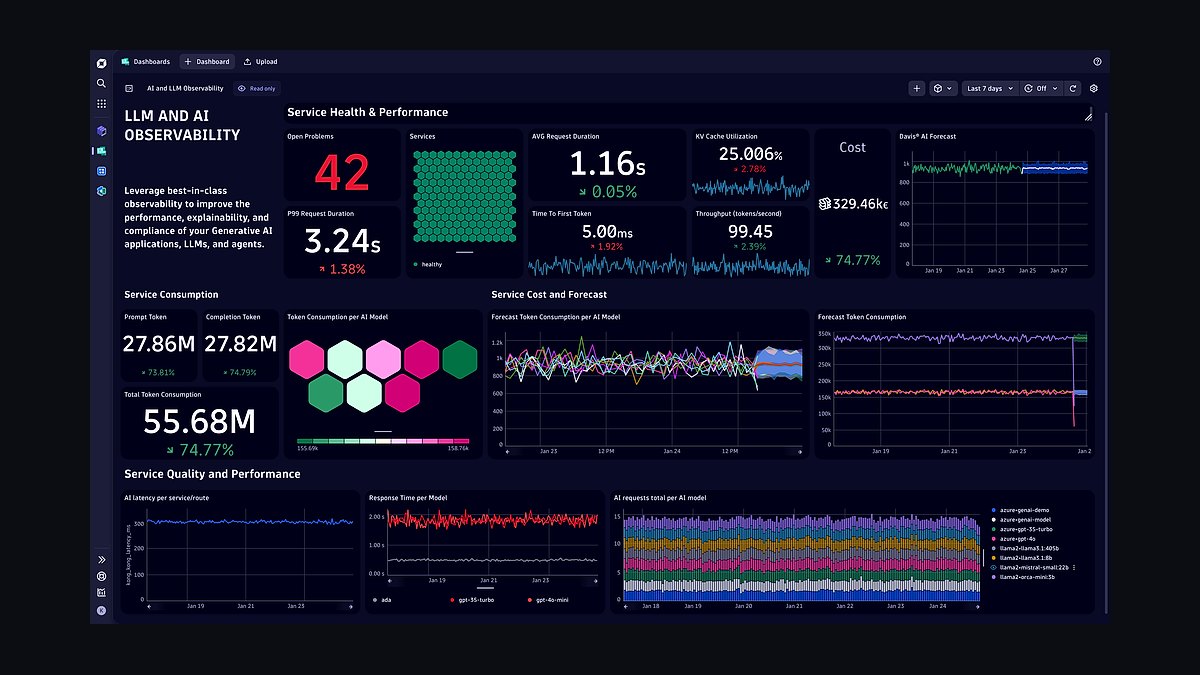Open the hexagon app icon in sidebar

point(101,191)
